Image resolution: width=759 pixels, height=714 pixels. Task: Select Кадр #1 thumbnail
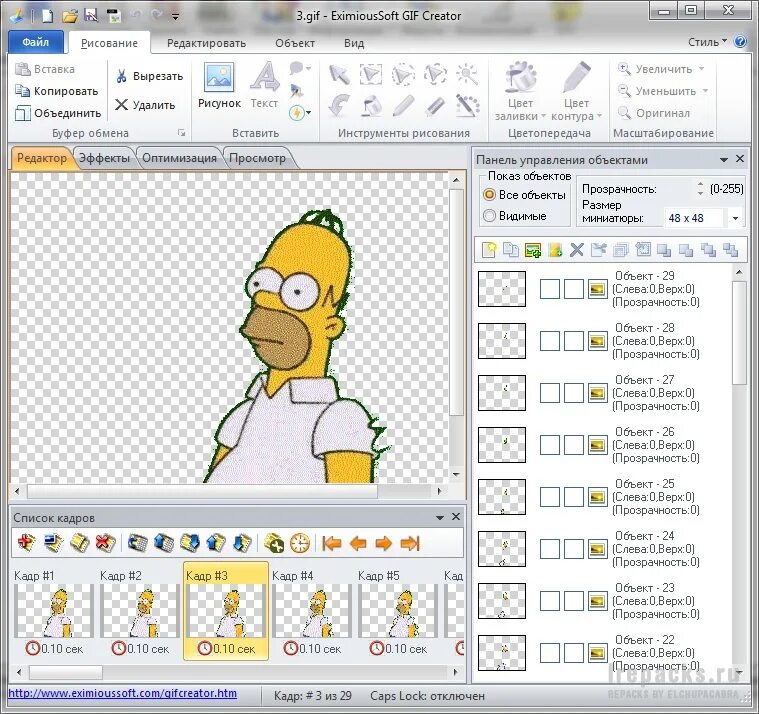54,611
